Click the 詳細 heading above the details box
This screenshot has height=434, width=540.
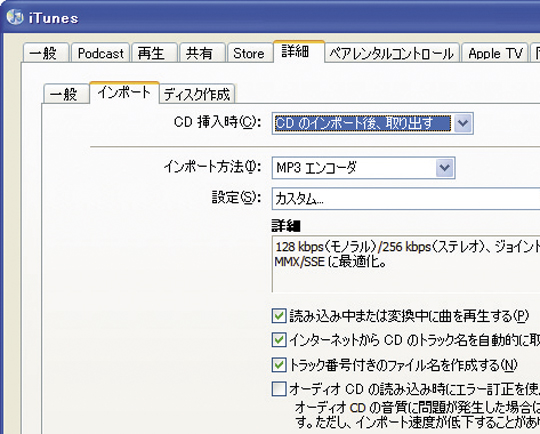tap(286, 226)
